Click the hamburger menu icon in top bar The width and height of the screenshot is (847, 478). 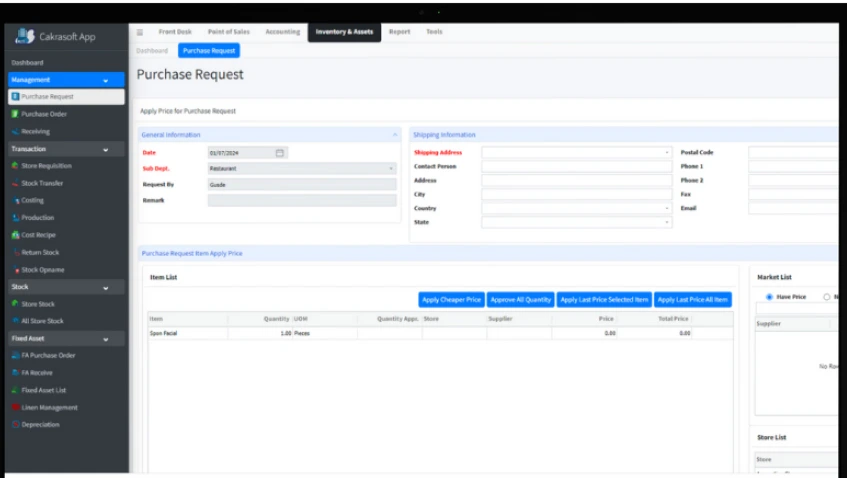click(x=139, y=32)
